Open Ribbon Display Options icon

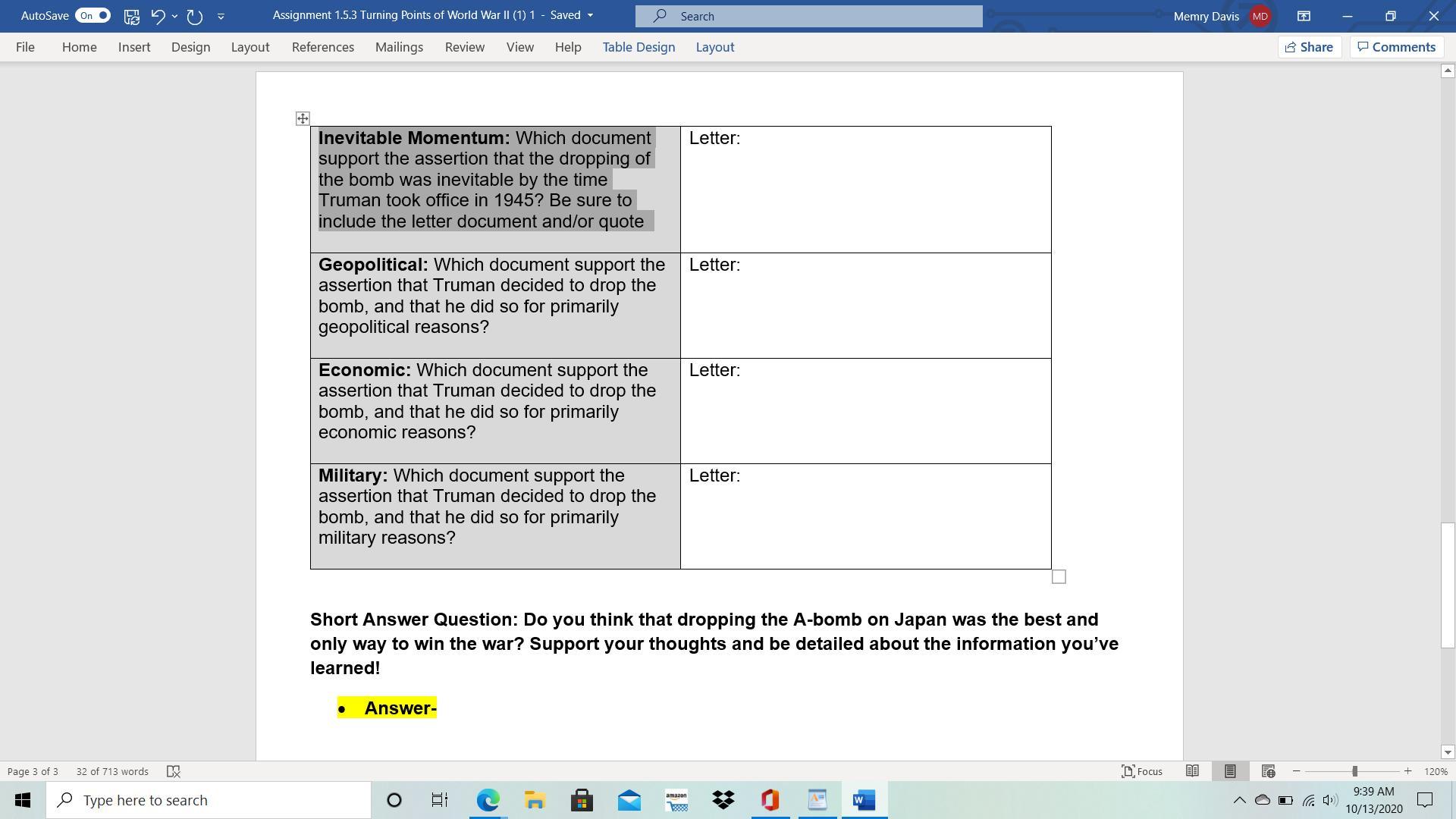point(1304,16)
